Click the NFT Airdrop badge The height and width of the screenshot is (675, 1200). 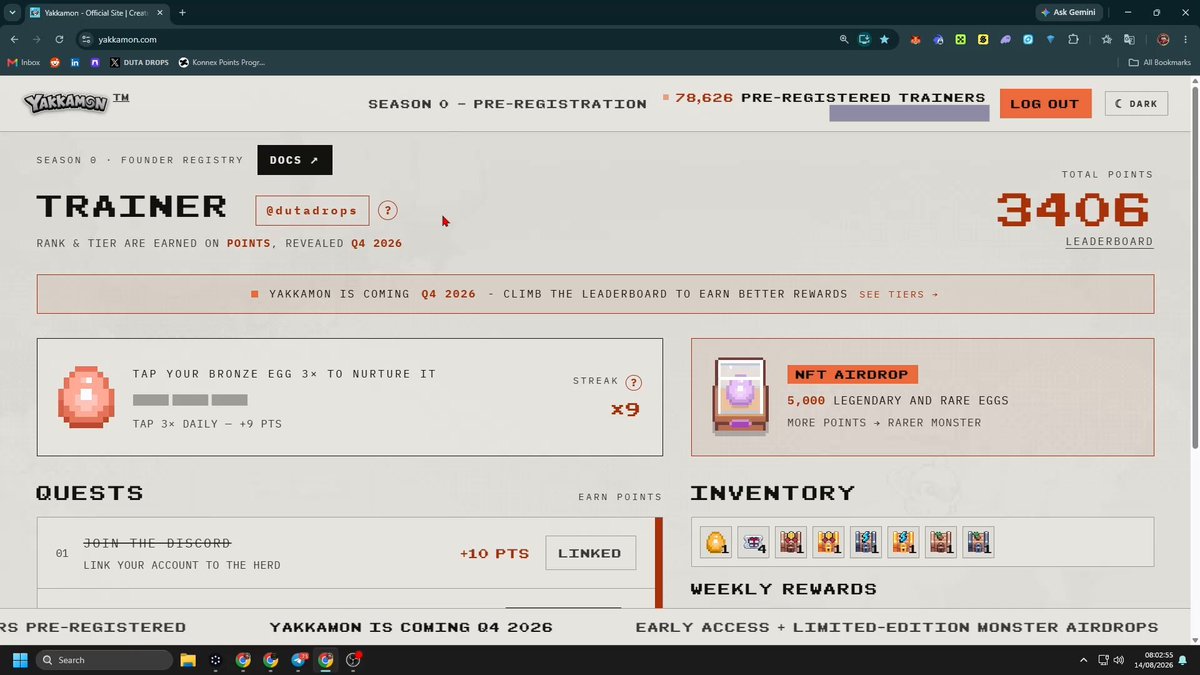(852, 375)
